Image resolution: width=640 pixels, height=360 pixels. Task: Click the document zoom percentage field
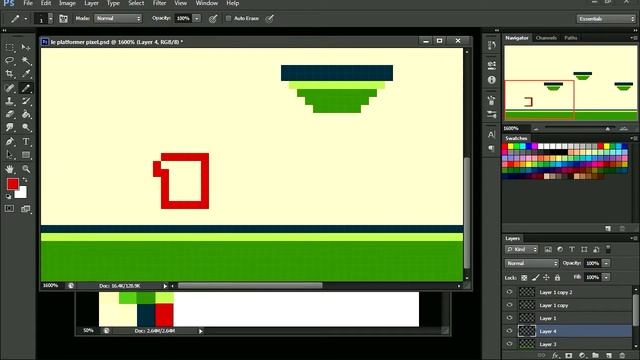pos(51,286)
